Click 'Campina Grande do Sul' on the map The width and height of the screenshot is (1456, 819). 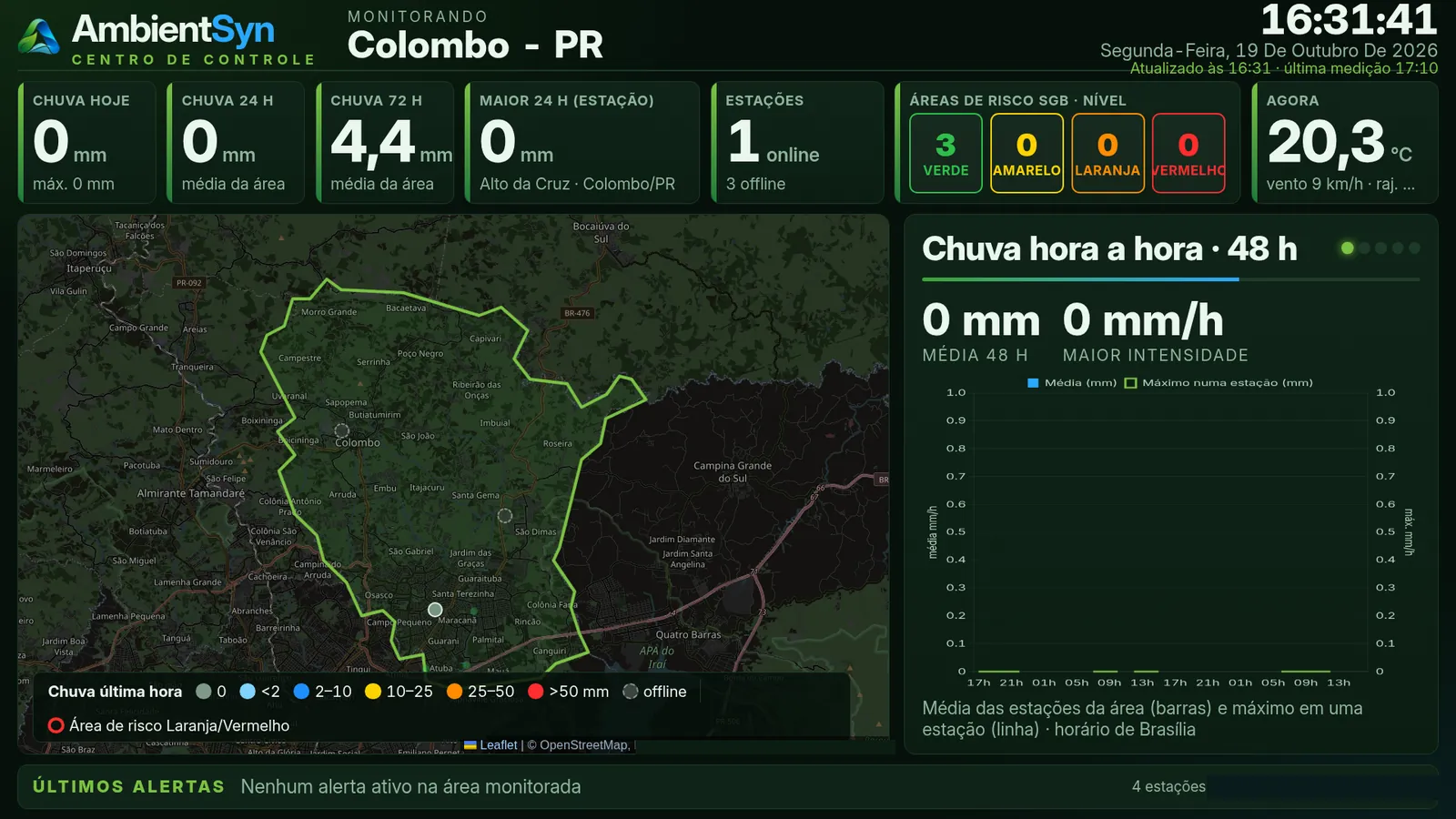(x=733, y=471)
